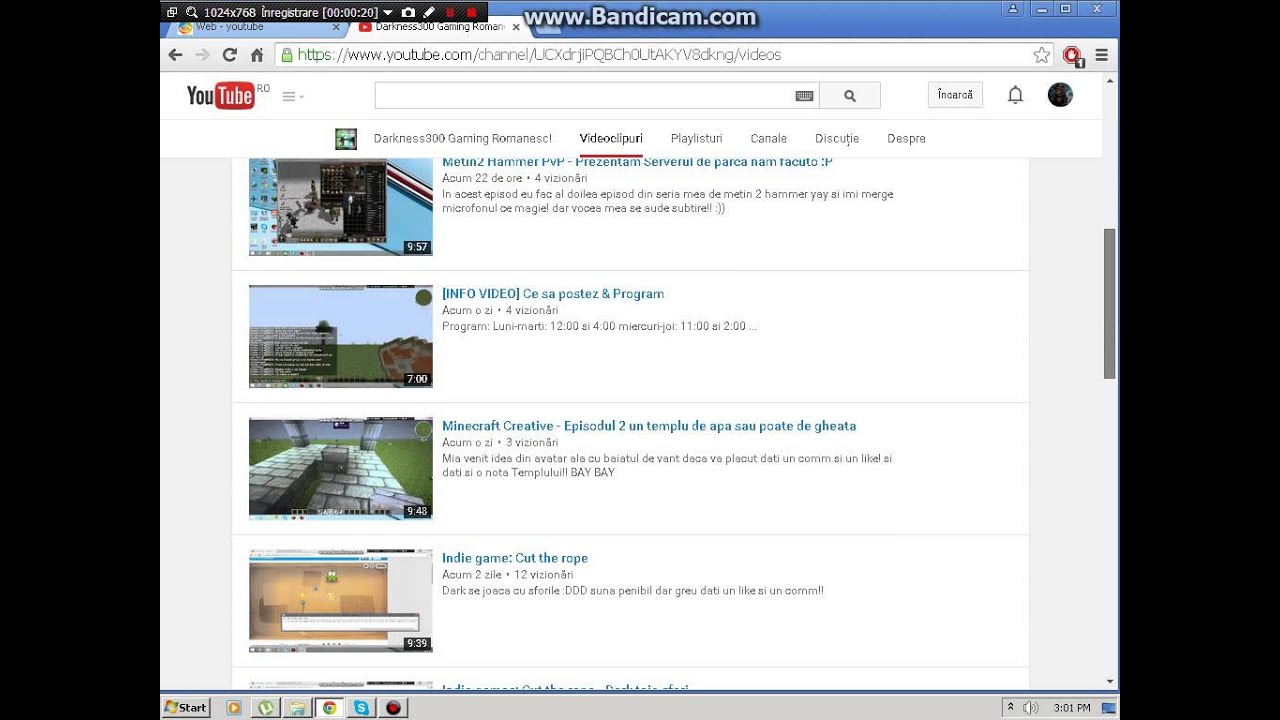
Task: Click the page vertical scrollbar thumb
Action: 1109,303
